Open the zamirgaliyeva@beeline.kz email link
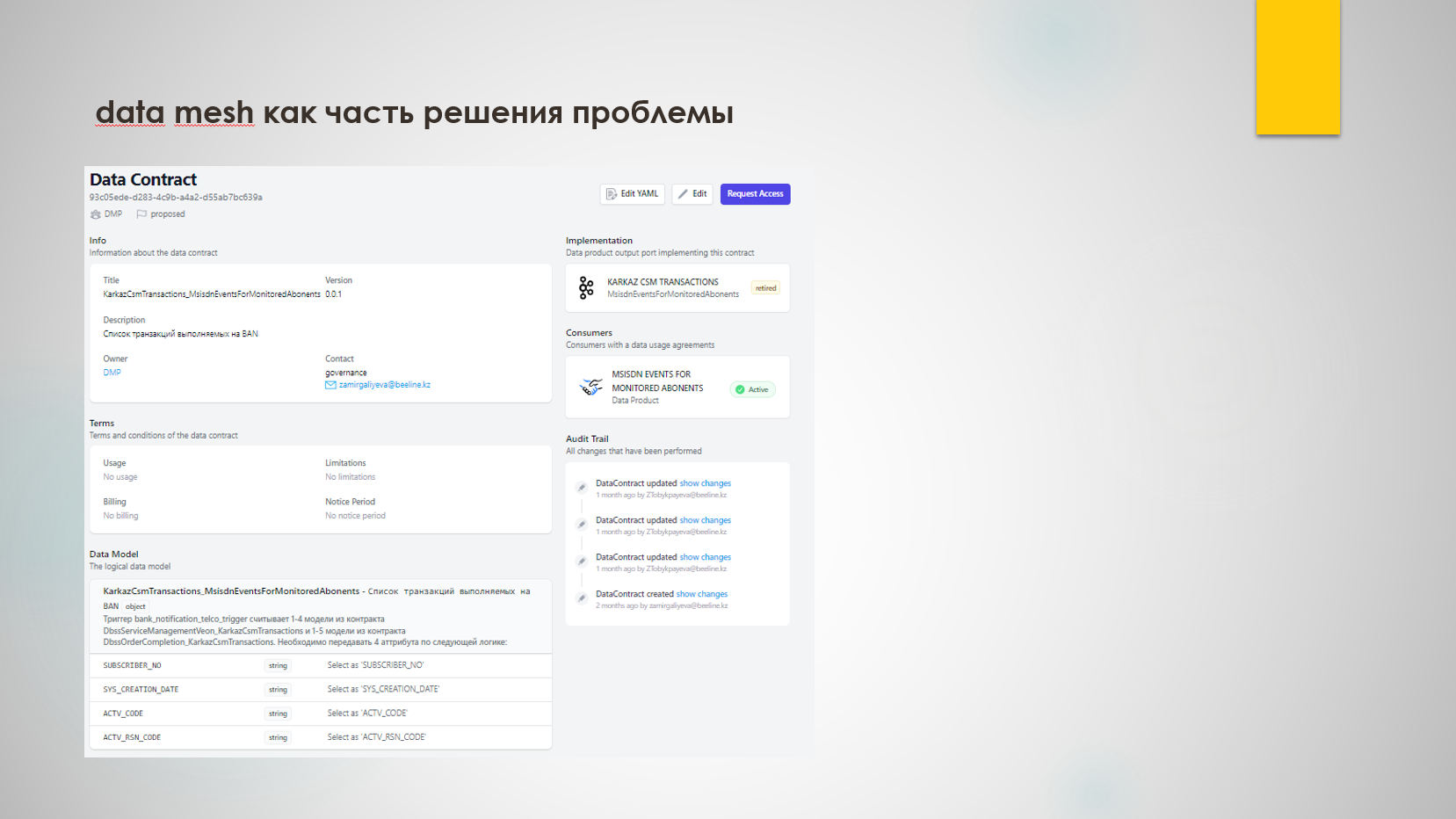 tap(384, 385)
